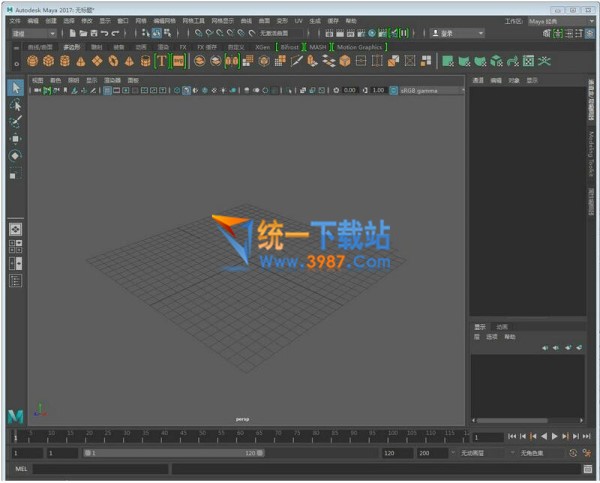Play the animation backwards

544,436
